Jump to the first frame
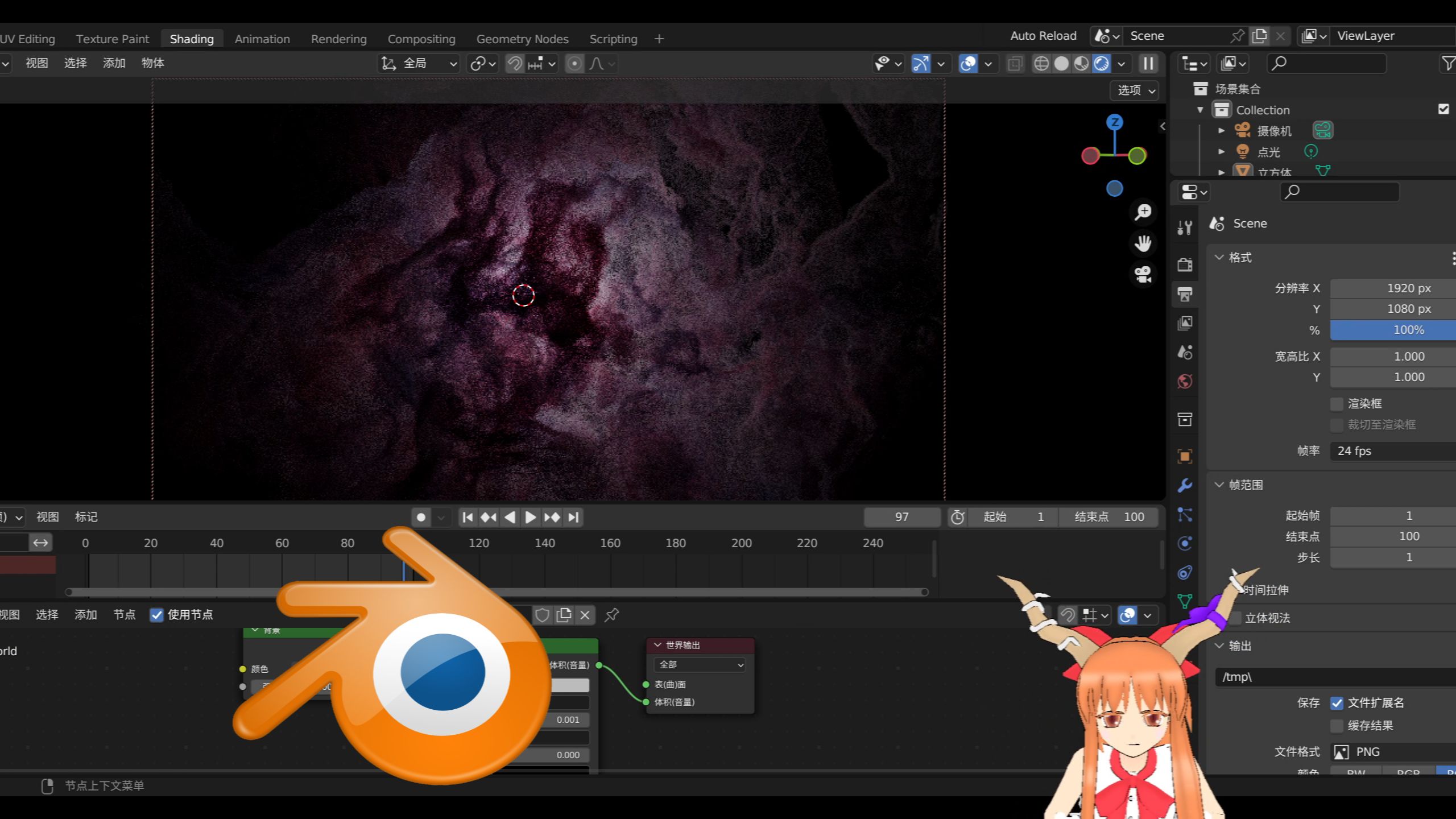The image size is (1456, 819). [x=468, y=517]
